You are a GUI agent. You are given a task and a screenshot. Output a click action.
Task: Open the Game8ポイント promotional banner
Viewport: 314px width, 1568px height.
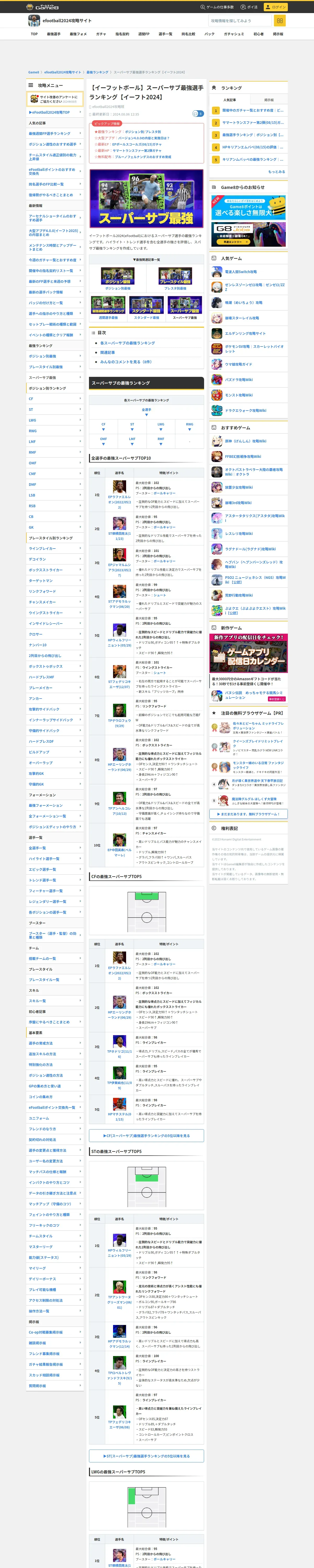pos(249,207)
